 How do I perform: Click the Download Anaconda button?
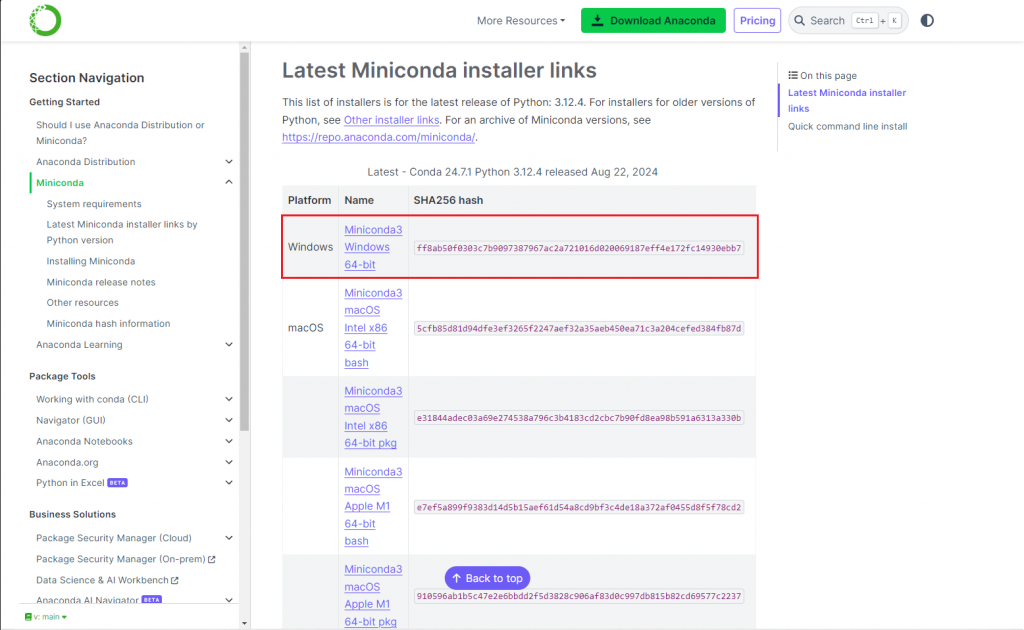point(653,20)
